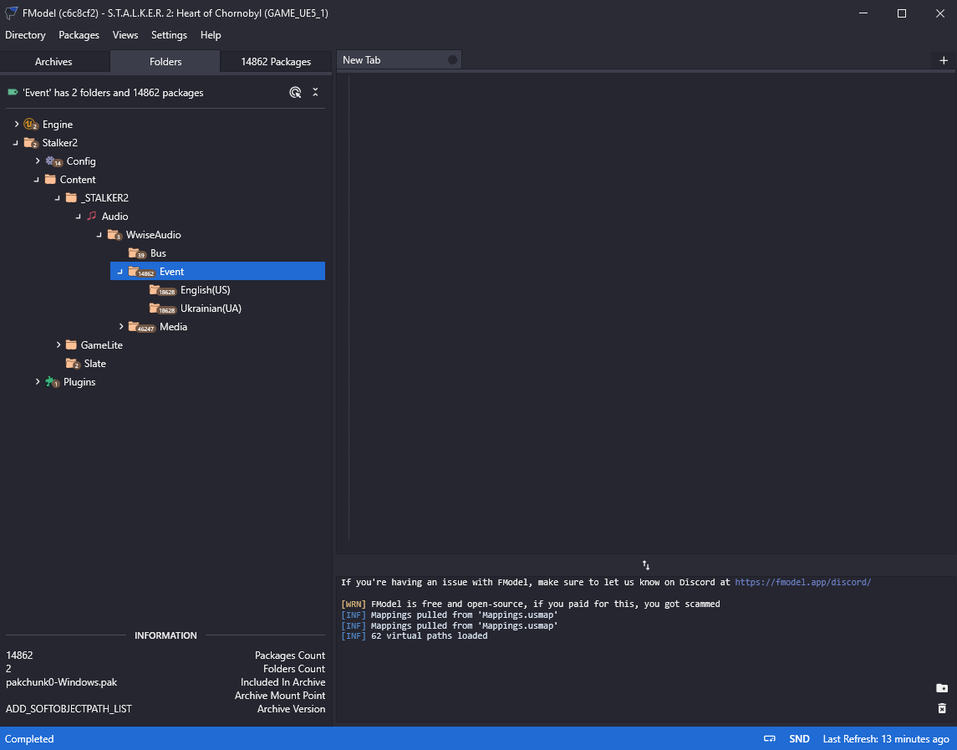The image size is (957, 750).
Task: Click the Audio music note icon
Action: [92, 216]
